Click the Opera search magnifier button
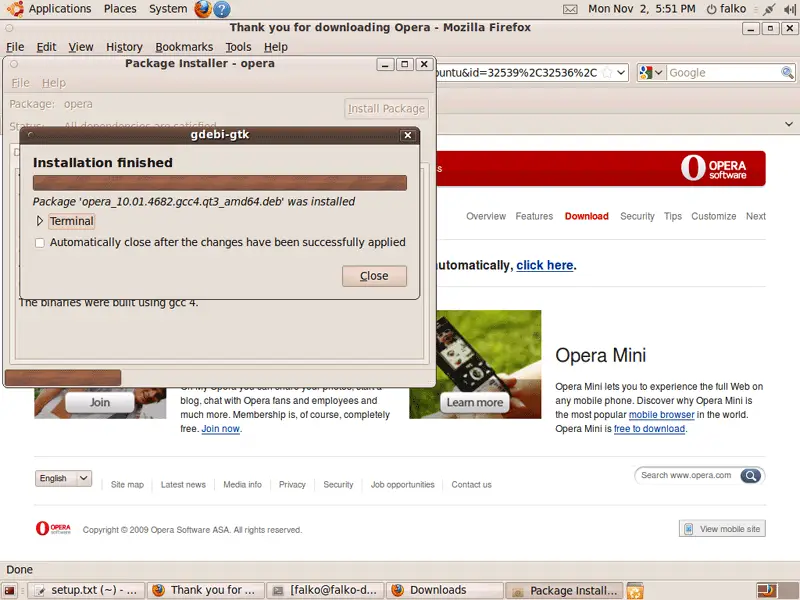 (751, 476)
